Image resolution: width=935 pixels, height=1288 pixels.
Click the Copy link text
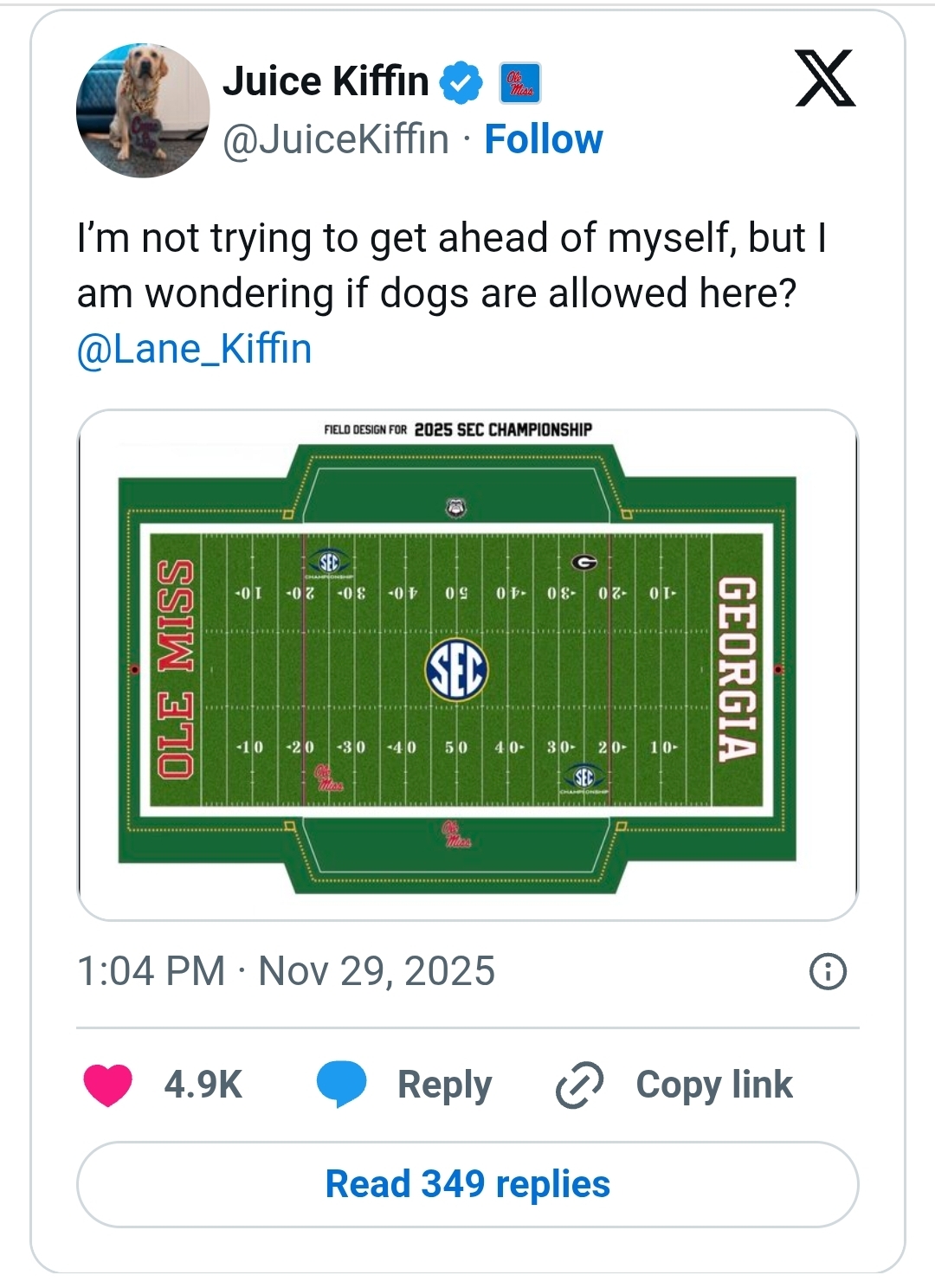click(714, 1085)
